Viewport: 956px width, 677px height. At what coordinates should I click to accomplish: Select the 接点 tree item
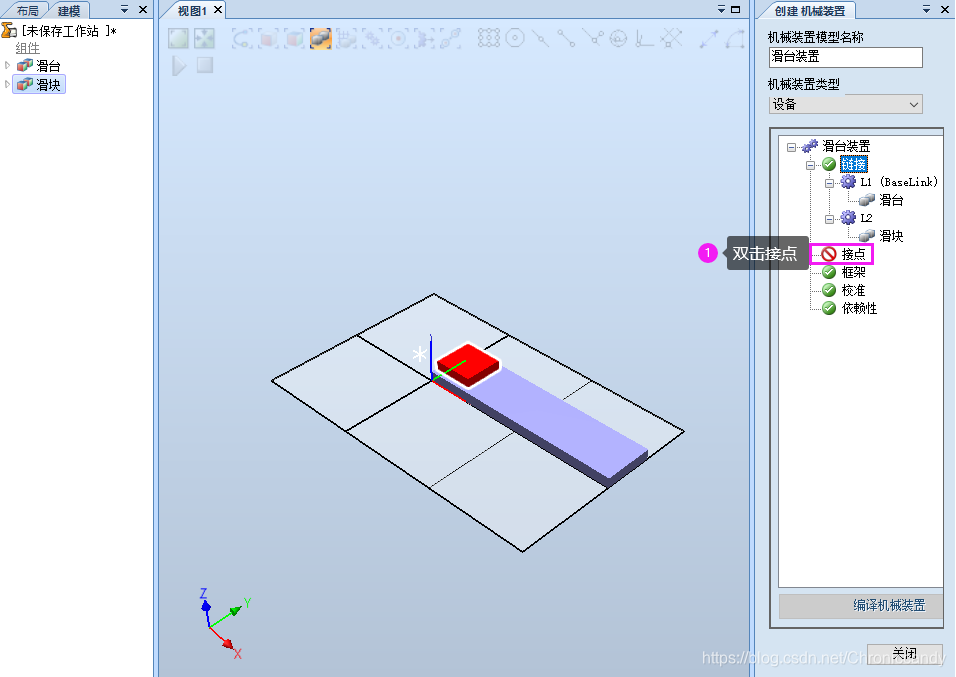coord(853,254)
